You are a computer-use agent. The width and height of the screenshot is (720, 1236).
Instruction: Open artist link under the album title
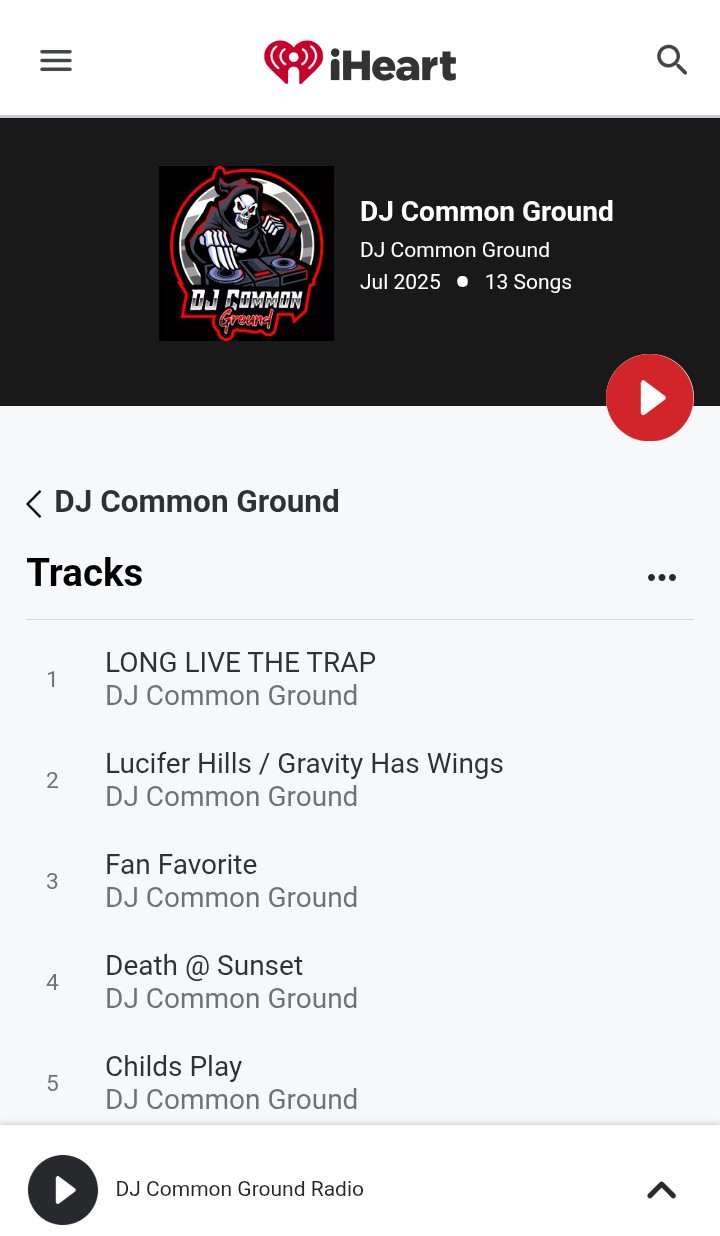coord(455,250)
